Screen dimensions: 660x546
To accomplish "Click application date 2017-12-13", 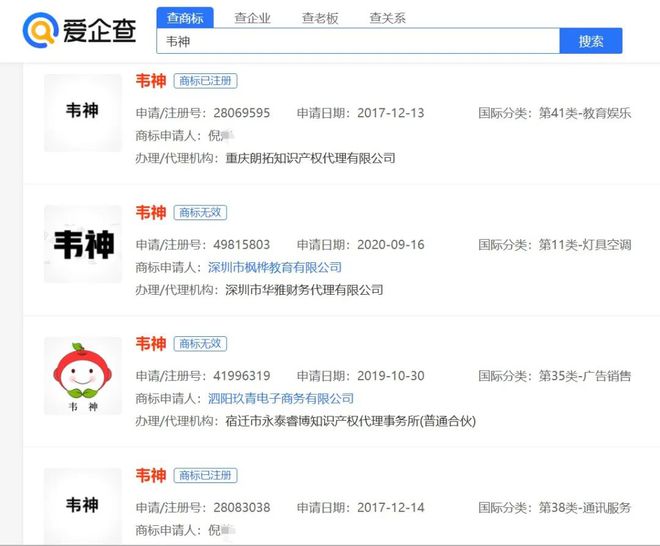I will tap(391, 113).
